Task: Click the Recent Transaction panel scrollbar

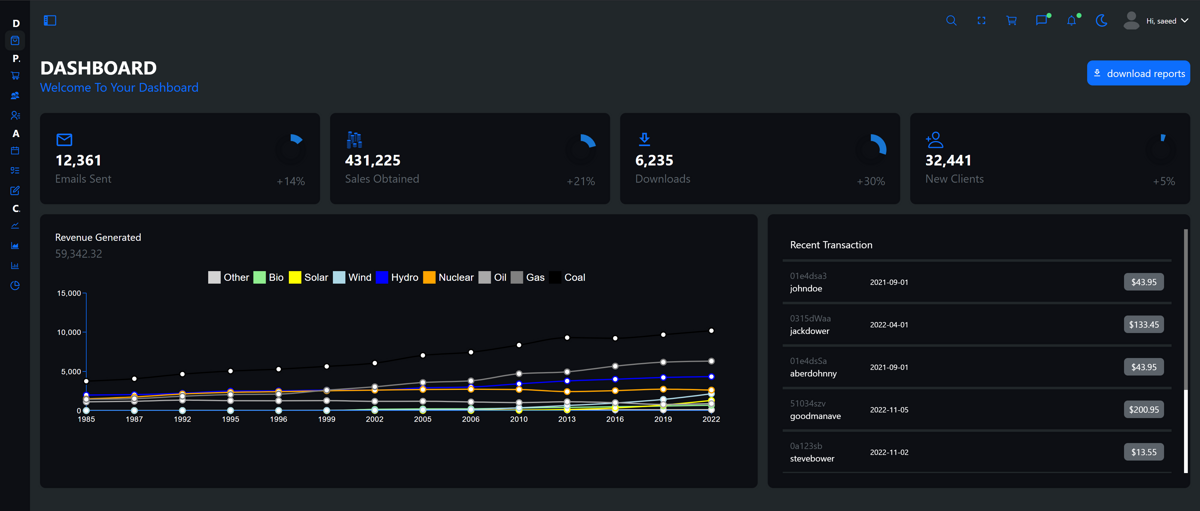Action: click(x=1186, y=351)
